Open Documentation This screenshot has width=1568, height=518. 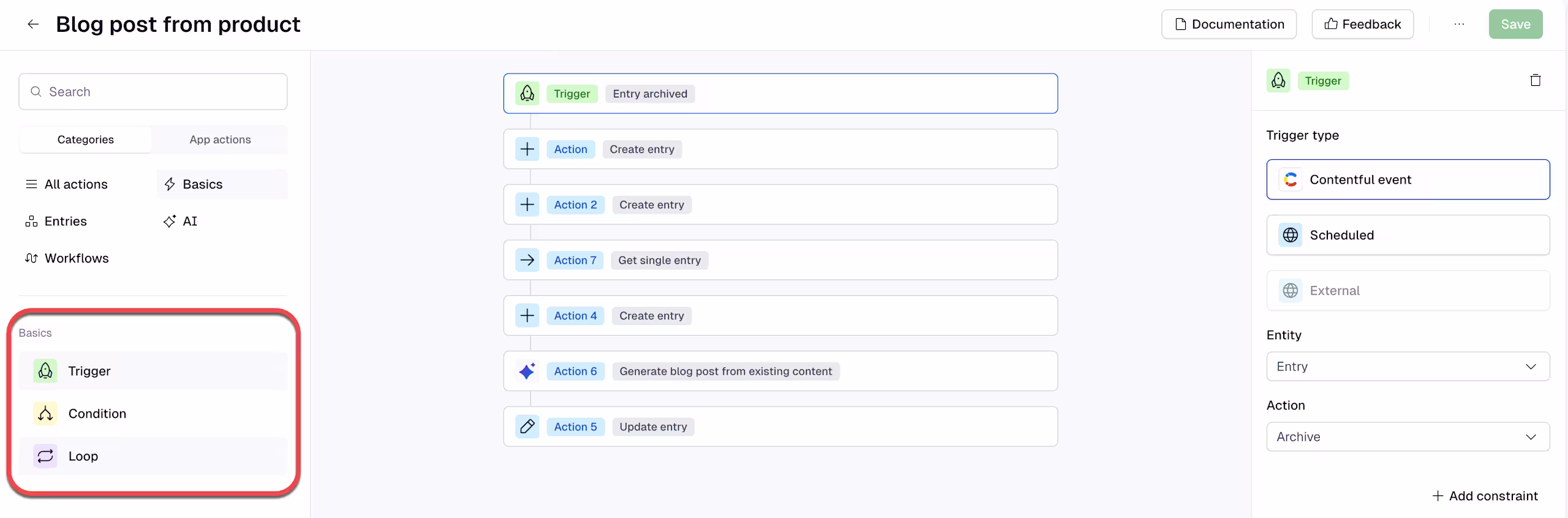[1229, 24]
